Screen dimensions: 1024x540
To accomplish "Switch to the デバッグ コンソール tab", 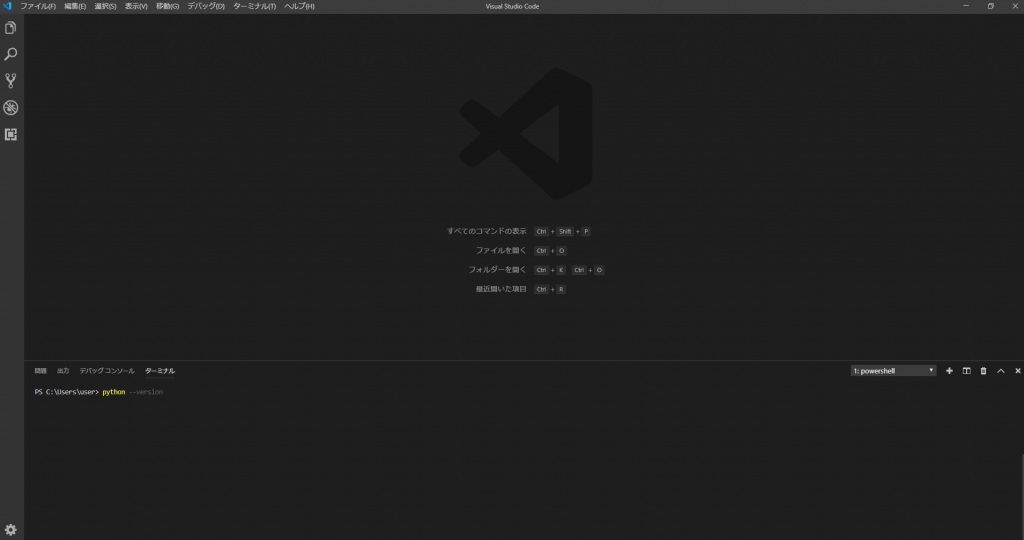I will (x=107, y=371).
